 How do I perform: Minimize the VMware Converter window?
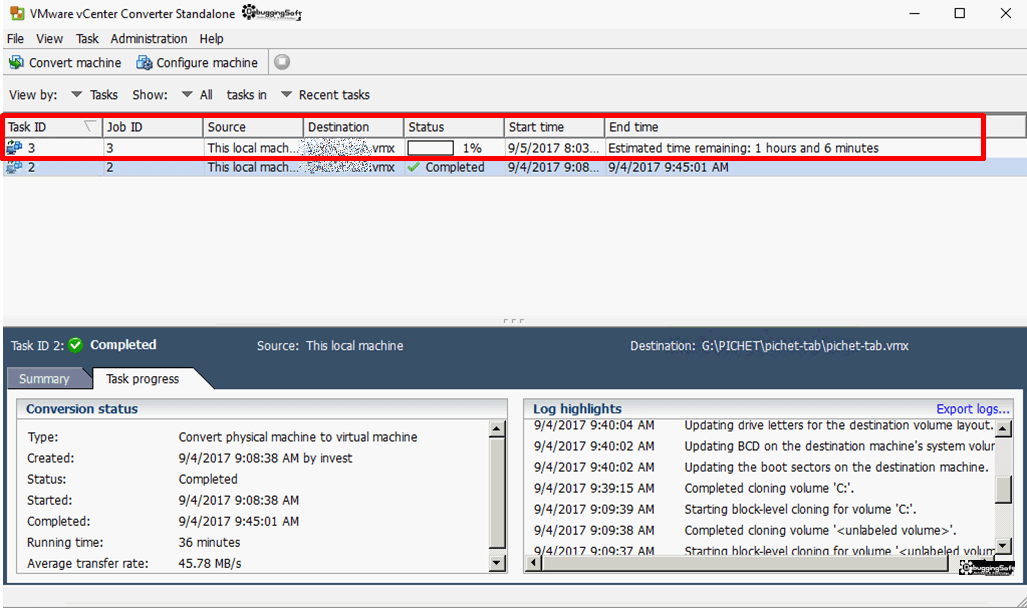pos(914,13)
